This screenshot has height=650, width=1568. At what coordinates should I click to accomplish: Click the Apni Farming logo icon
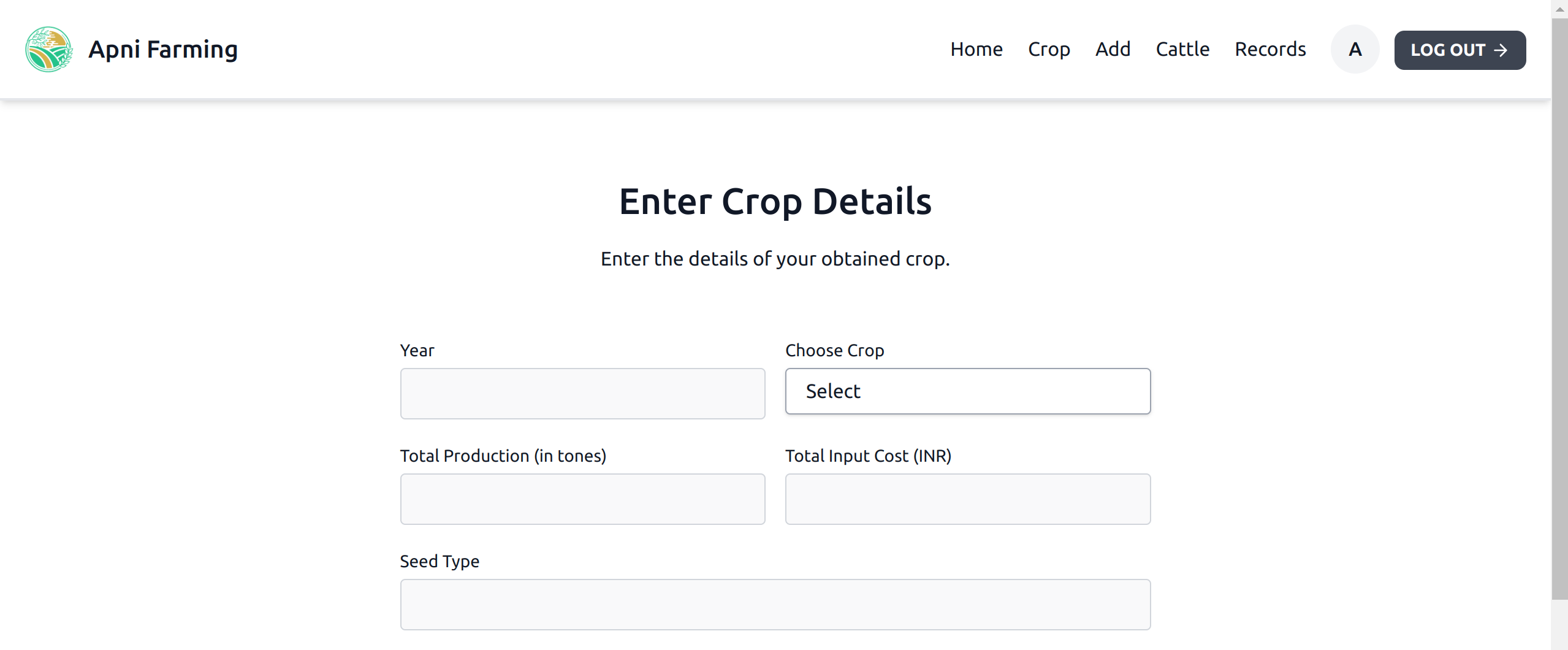tap(49, 49)
